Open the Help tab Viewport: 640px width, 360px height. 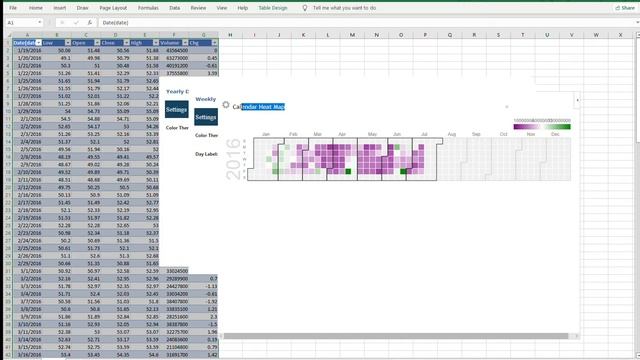[242, 8]
